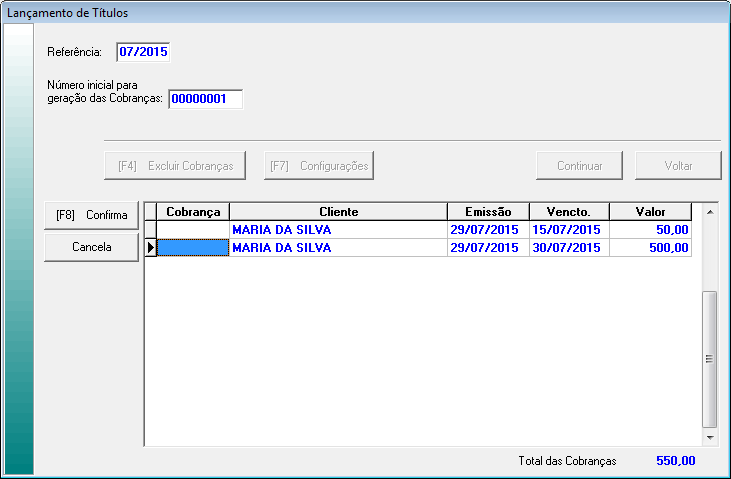Confirm with the [F8] Confirma button
This screenshot has width=731, height=479.
point(91,215)
